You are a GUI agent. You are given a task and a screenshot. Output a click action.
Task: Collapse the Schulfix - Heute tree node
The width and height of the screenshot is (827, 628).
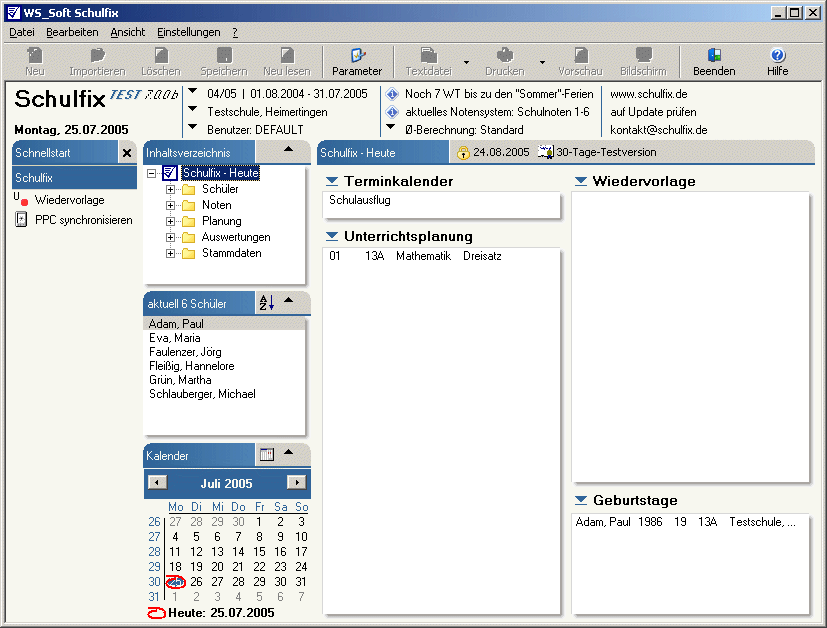click(x=152, y=173)
